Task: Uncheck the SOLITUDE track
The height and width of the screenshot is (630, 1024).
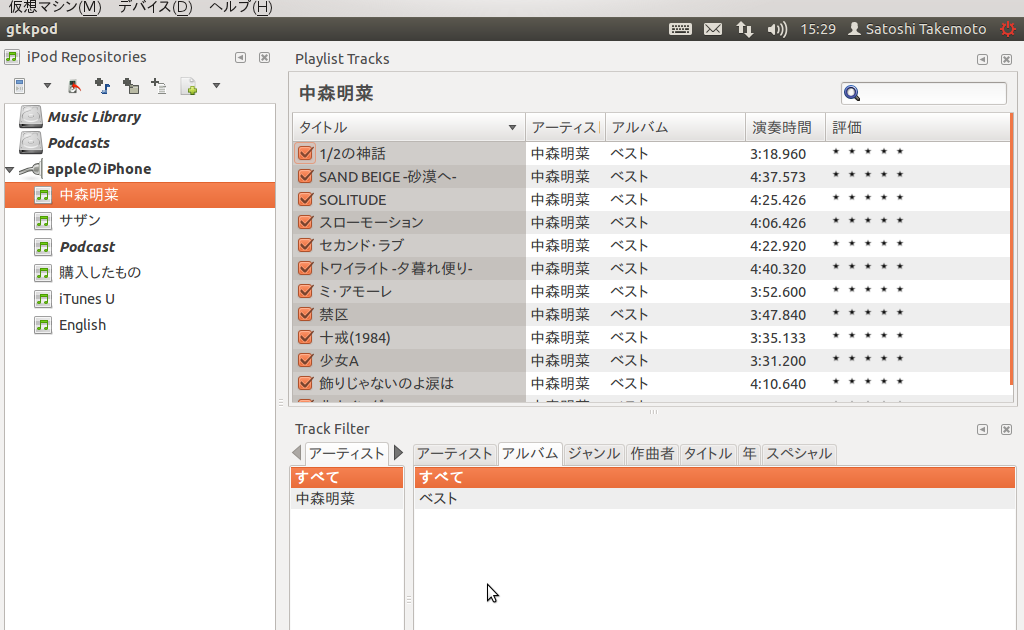Action: [305, 199]
